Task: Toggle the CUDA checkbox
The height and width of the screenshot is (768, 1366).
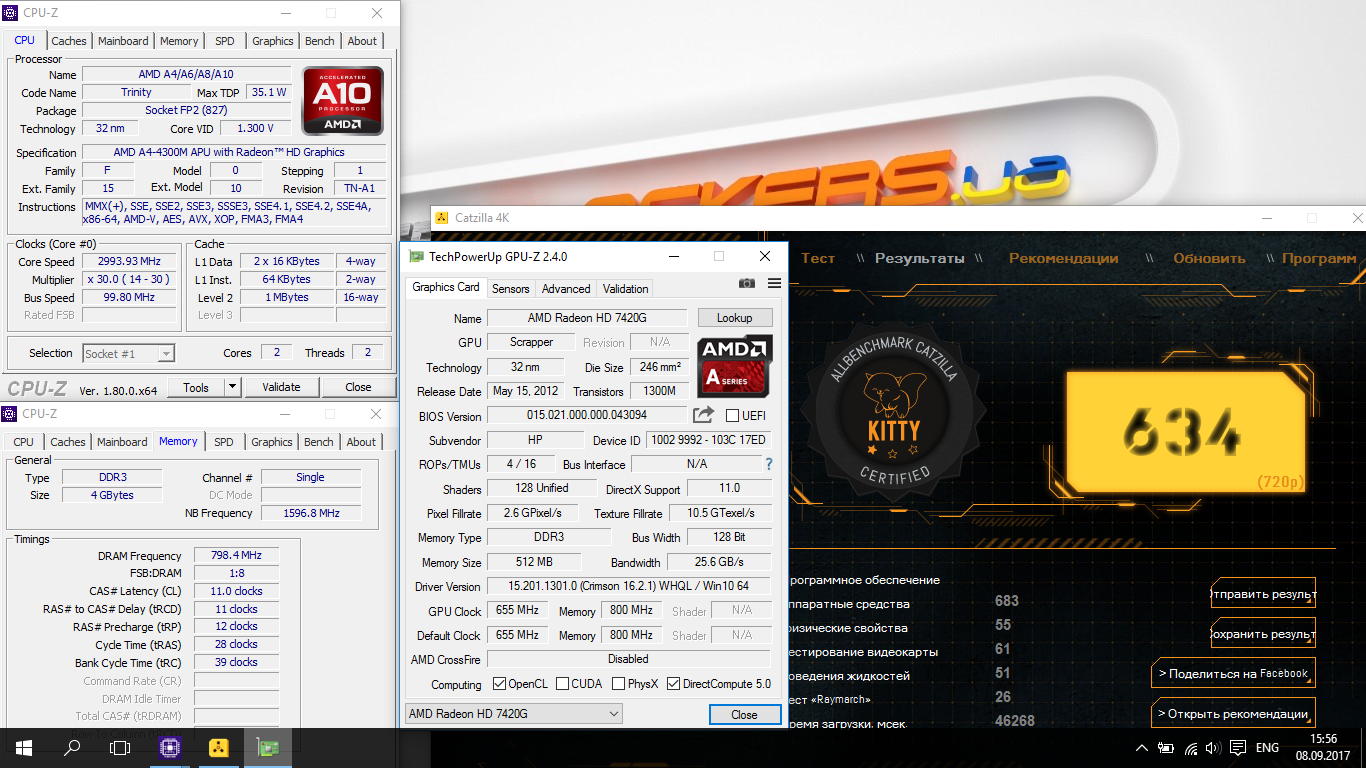Action: pos(563,685)
